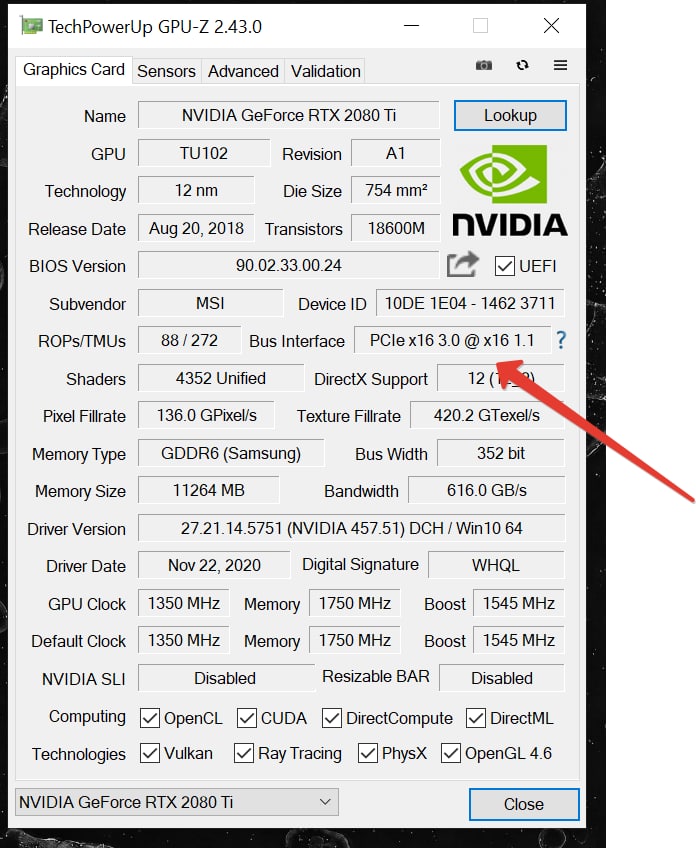Image resolution: width=696 pixels, height=848 pixels.
Task: Click the Driver Date value Nov 22, 2020
Action: pyautogui.click(x=214, y=565)
